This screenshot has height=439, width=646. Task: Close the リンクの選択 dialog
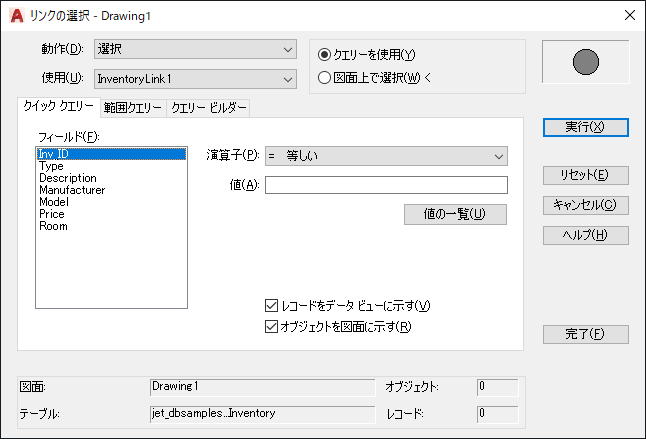630,15
